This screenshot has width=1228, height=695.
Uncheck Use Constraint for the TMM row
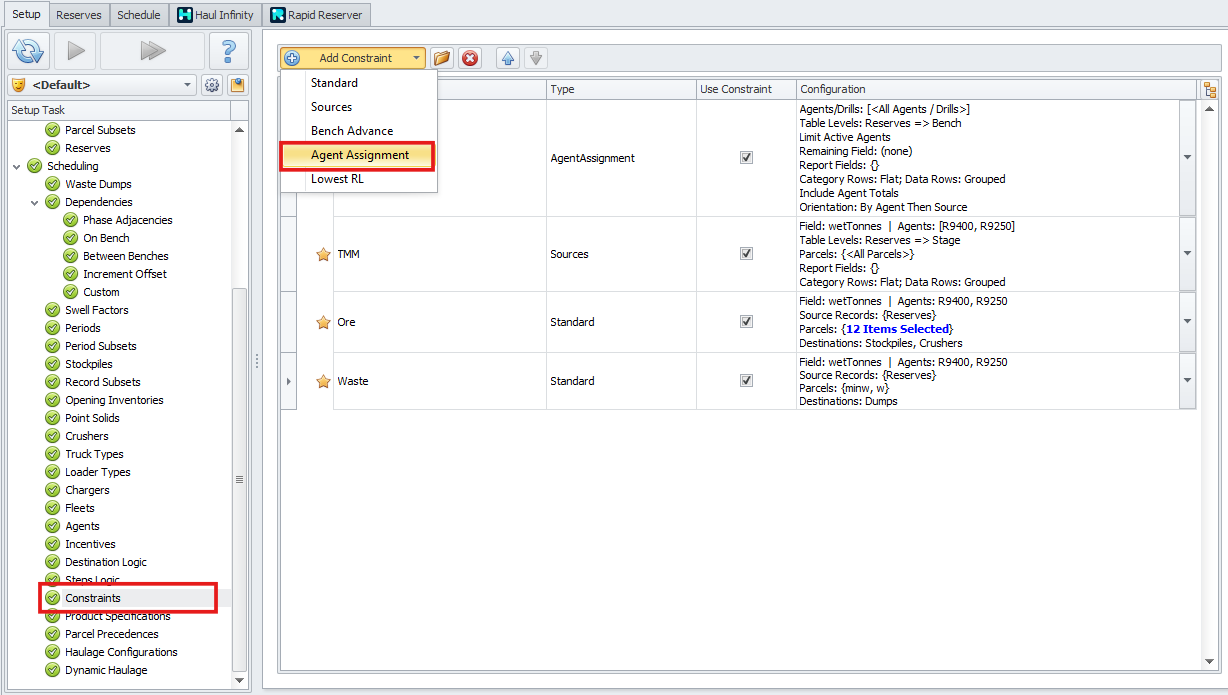pos(746,254)
